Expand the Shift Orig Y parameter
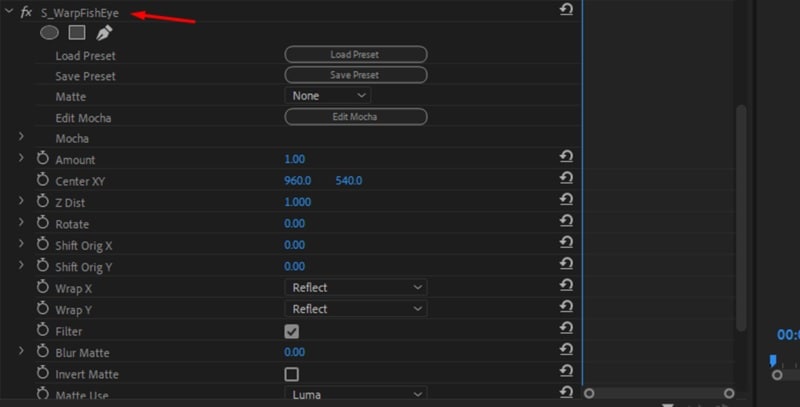800x407 pixels. (21, 265)
